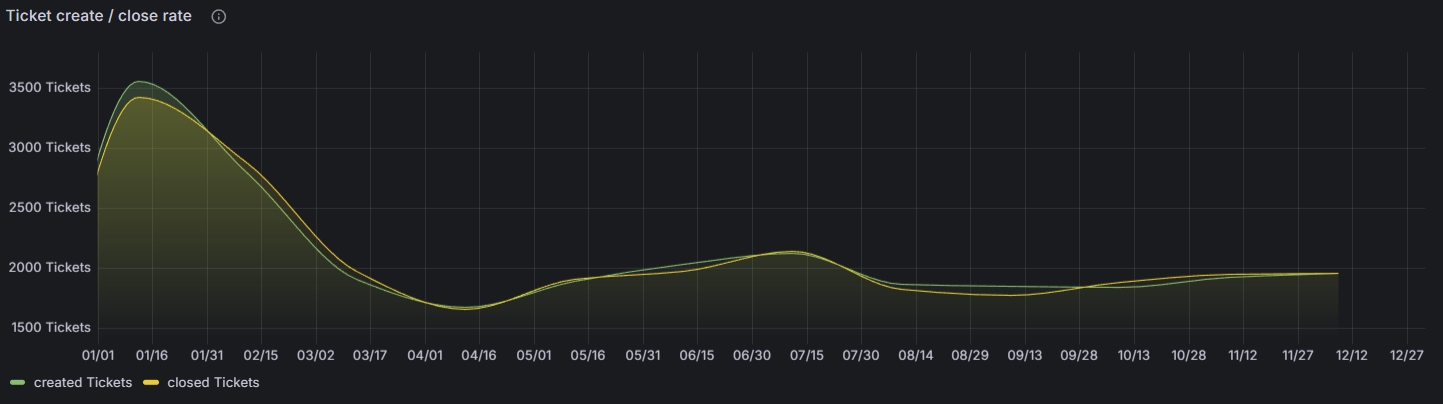Select the 07/15 x-axis date label
This screenshot has width=1443, height=404.
806,355
